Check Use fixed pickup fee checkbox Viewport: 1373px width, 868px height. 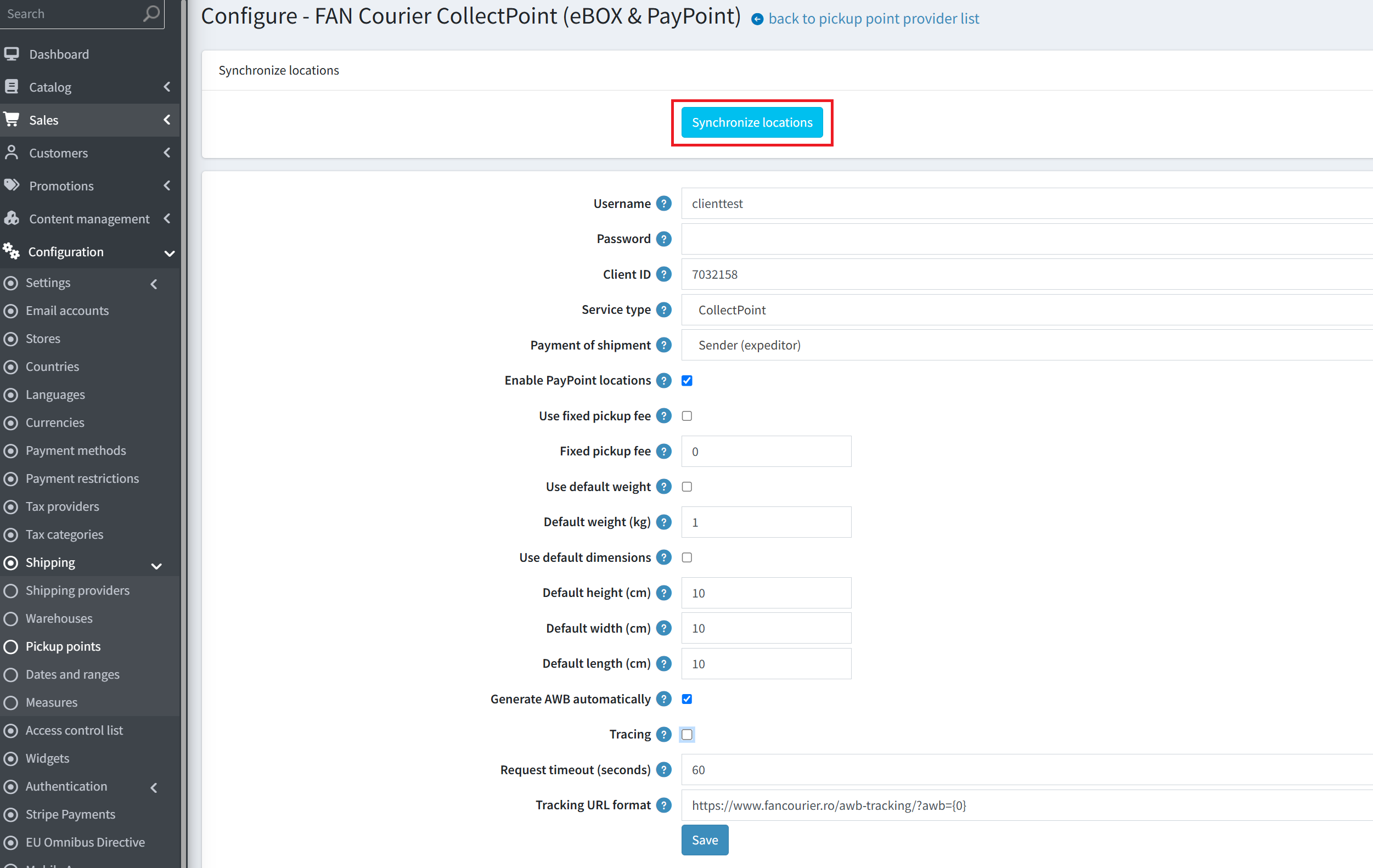coord(686,416)
